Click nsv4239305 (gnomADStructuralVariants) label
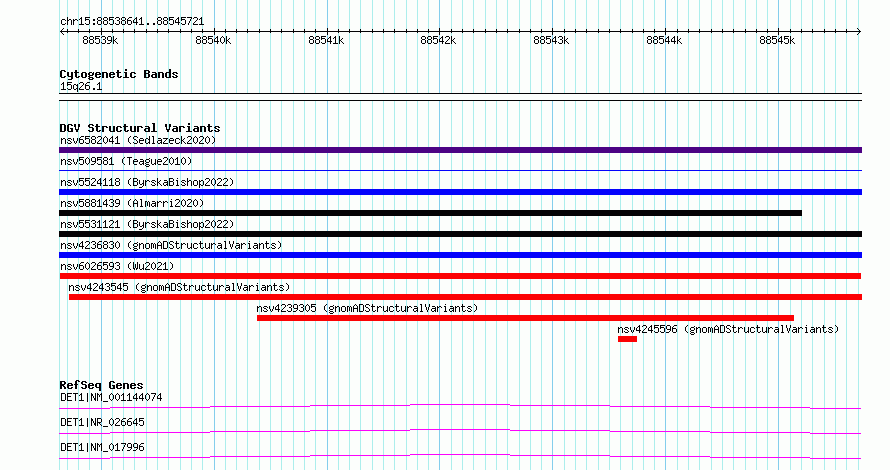The image size is (890, 470). tap(367, 308)
